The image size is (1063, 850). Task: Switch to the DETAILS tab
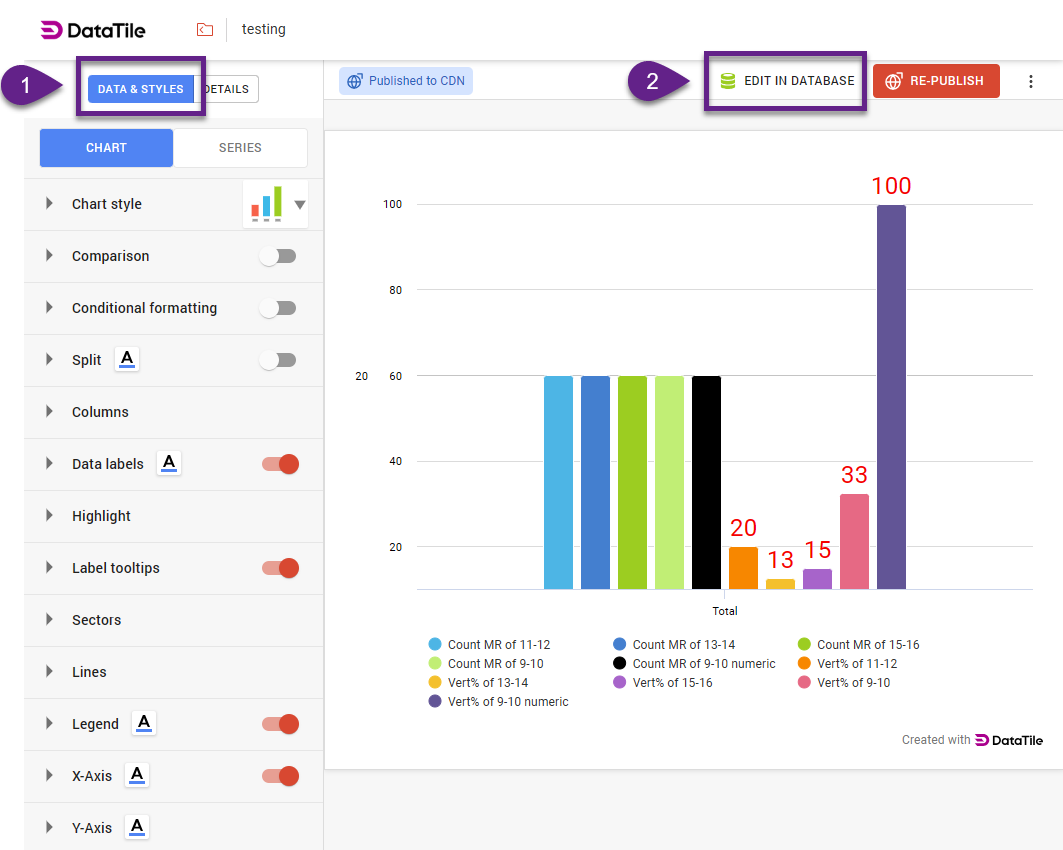tap(228, 89)
